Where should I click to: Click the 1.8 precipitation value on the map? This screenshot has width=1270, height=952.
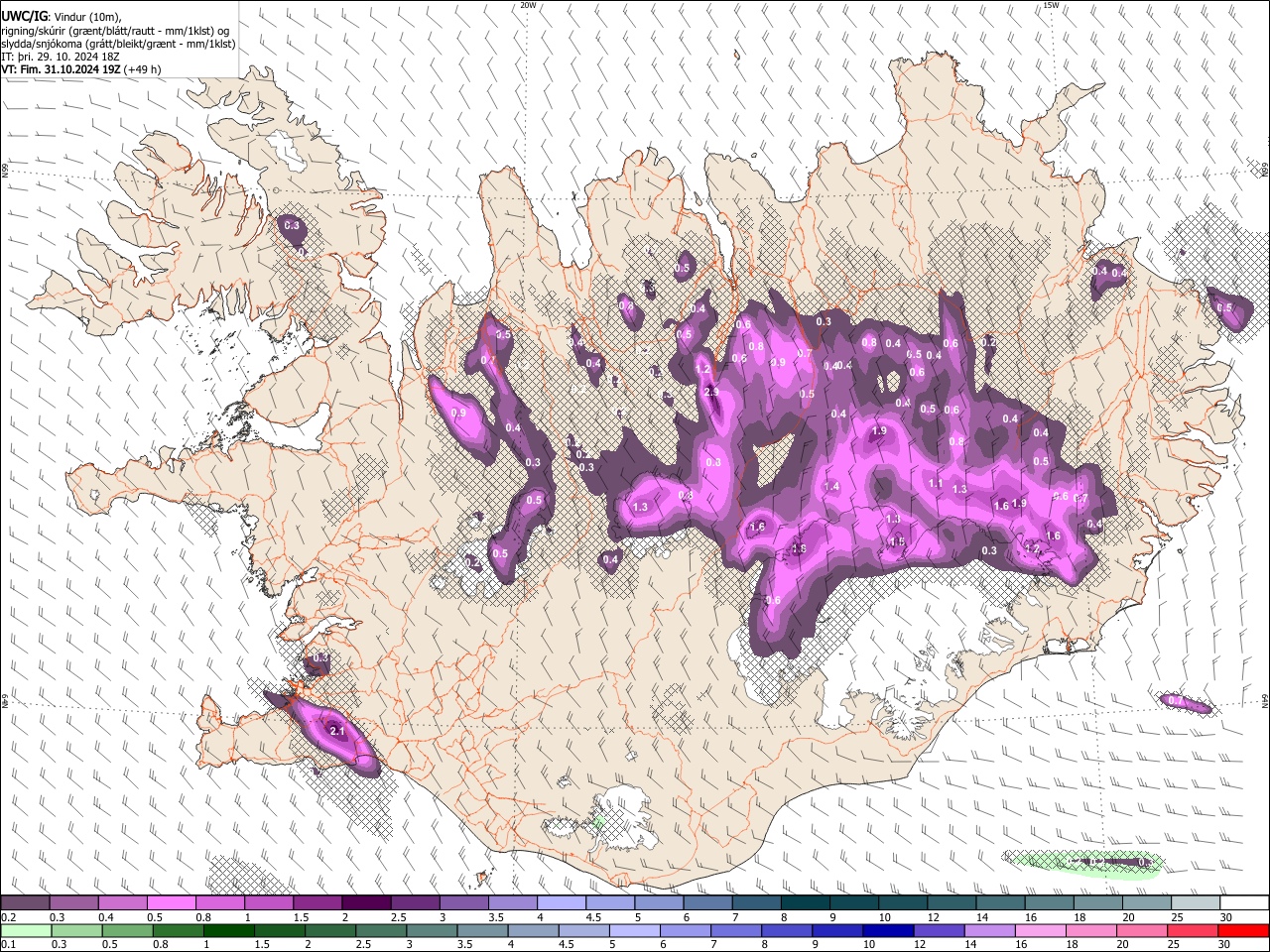(799, 548)
